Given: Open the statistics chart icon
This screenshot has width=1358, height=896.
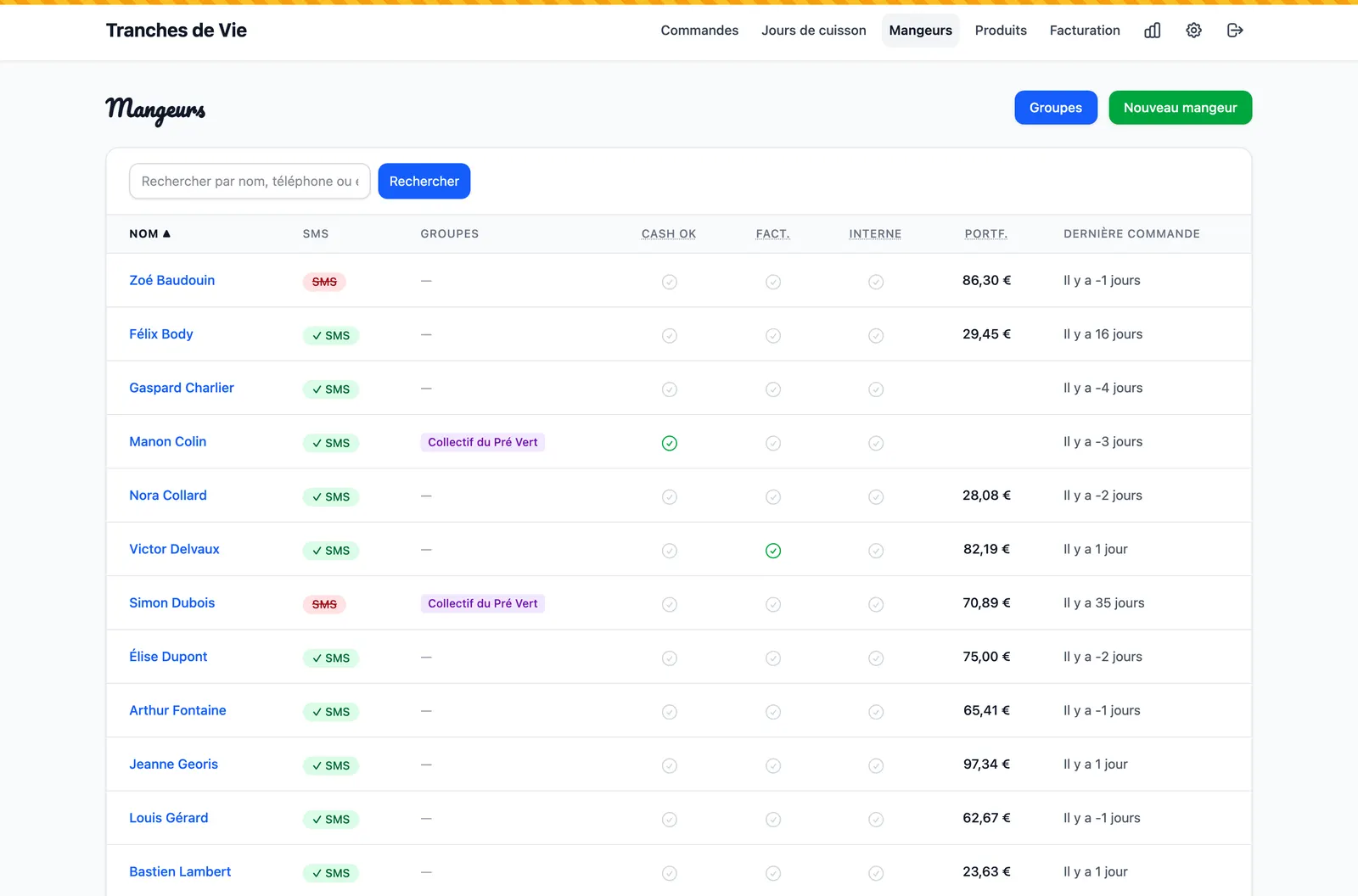Looking at the screenshot, I should [1152, 31].
